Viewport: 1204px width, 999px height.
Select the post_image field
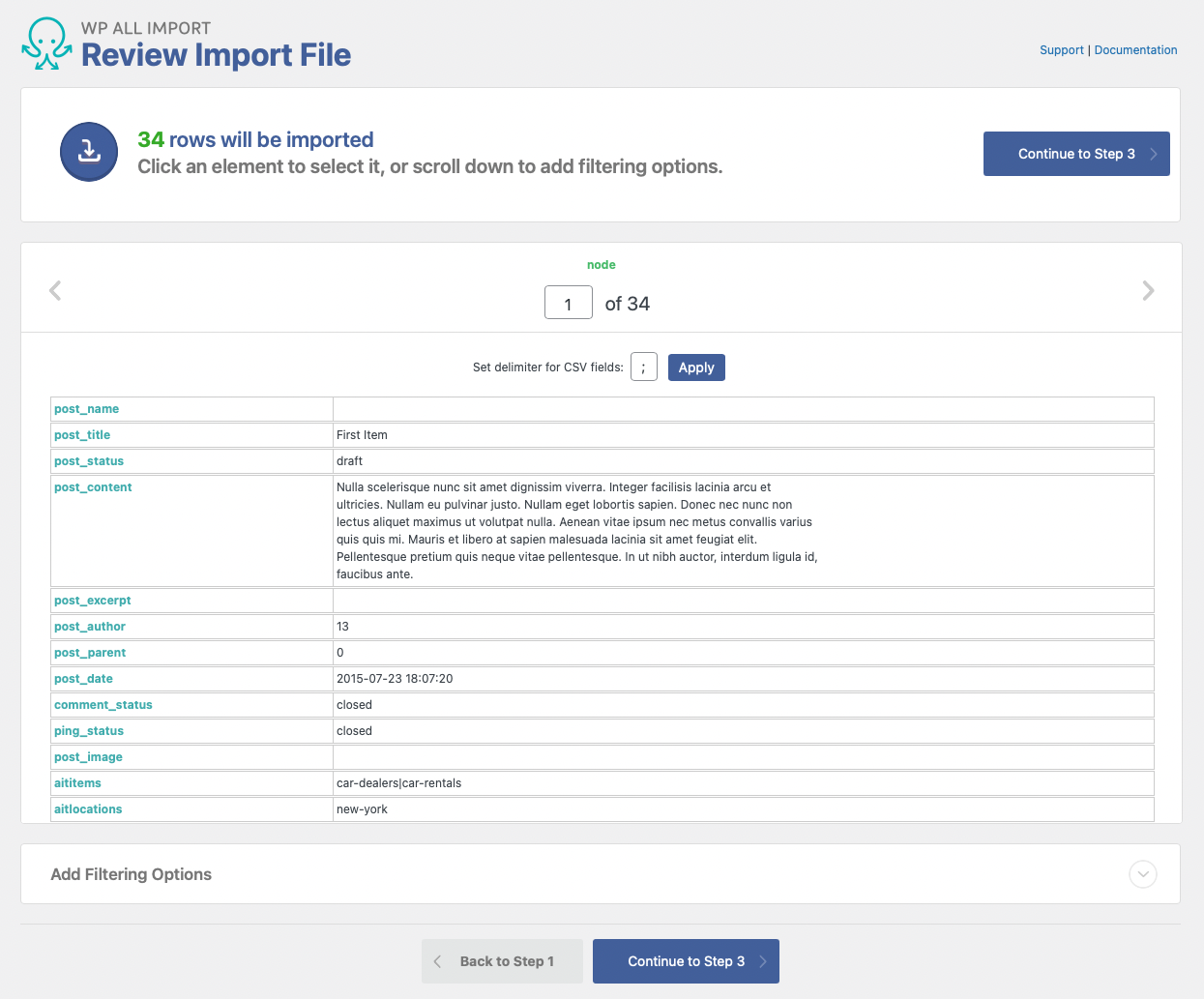click(x=88, y=757)
